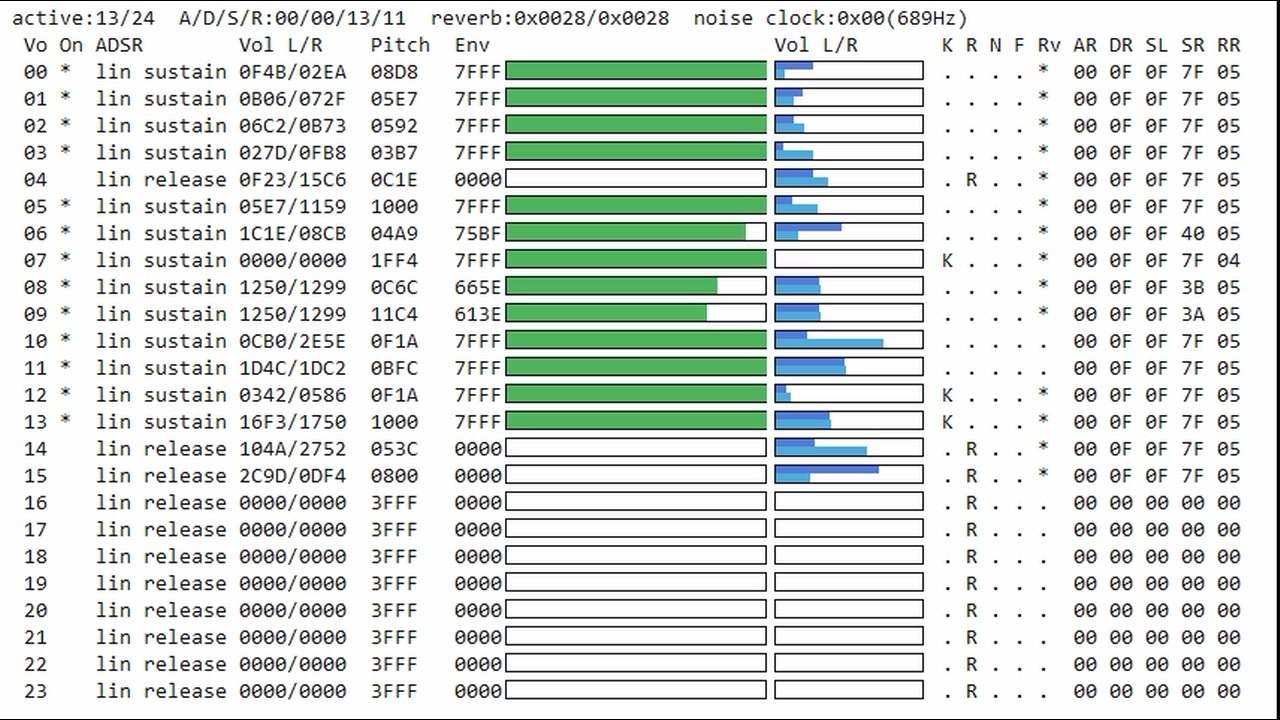Click the SR value "40" on voice 06
1280x720 pixels.
[1192, 233]
